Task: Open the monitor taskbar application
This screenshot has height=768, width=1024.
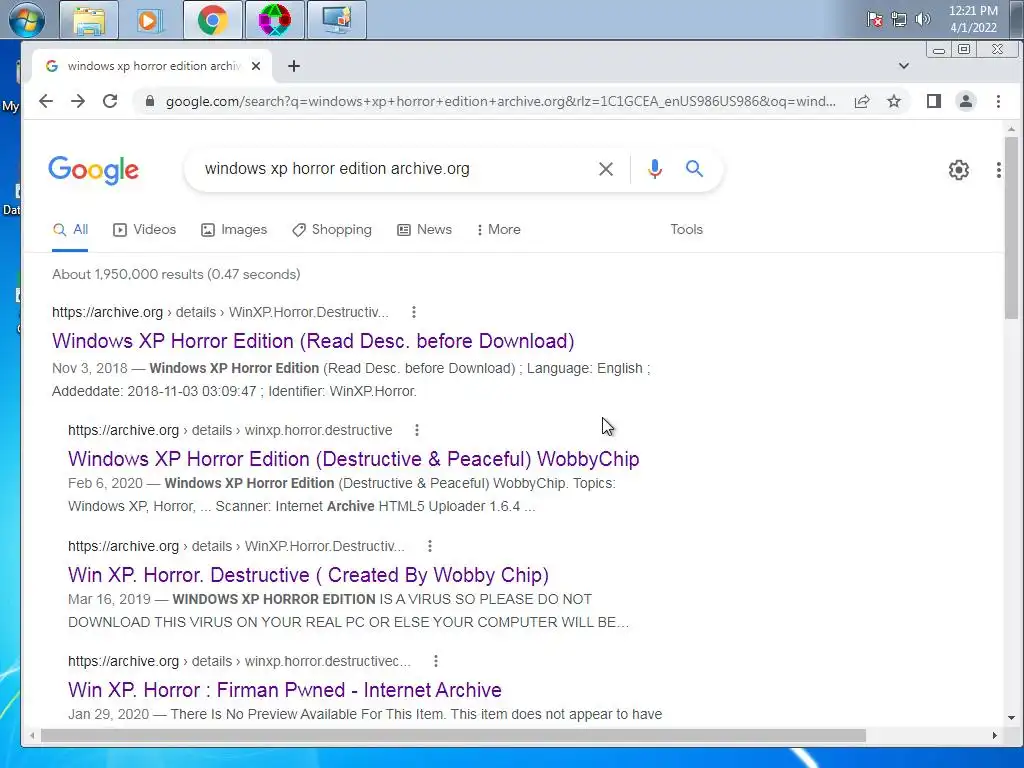Action: coord(336,20)
